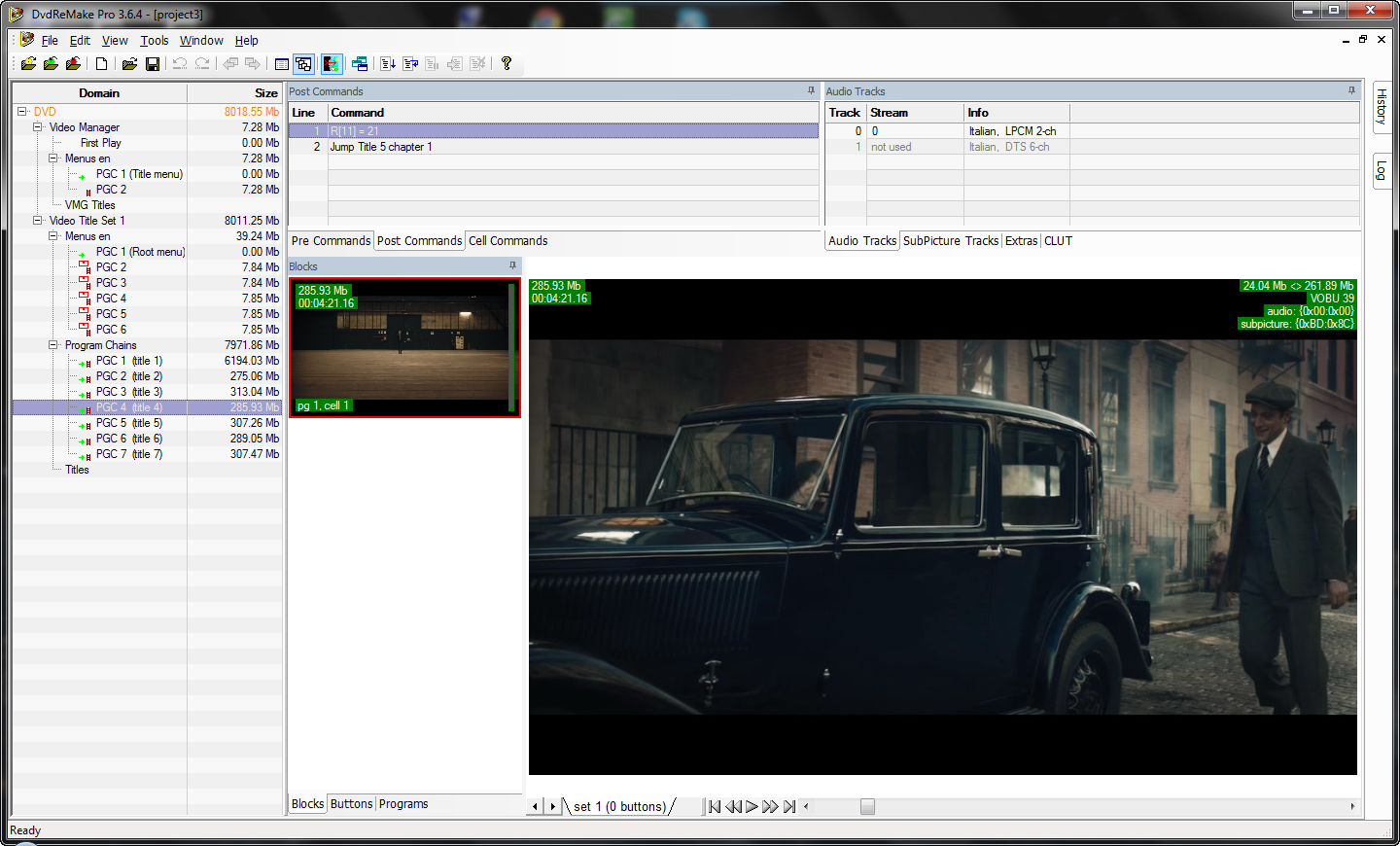Open the help question mark icon
Image resolution: width=1400 pixels, height=846 pixels.
[x=507, y=64]
